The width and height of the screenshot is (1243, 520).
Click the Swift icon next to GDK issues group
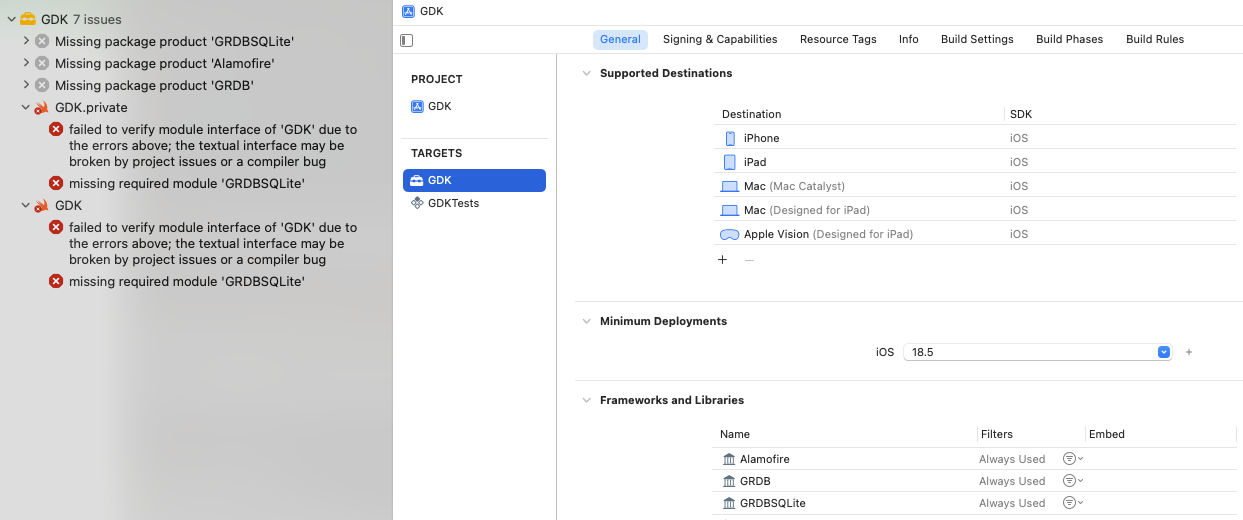coord(42,205)
